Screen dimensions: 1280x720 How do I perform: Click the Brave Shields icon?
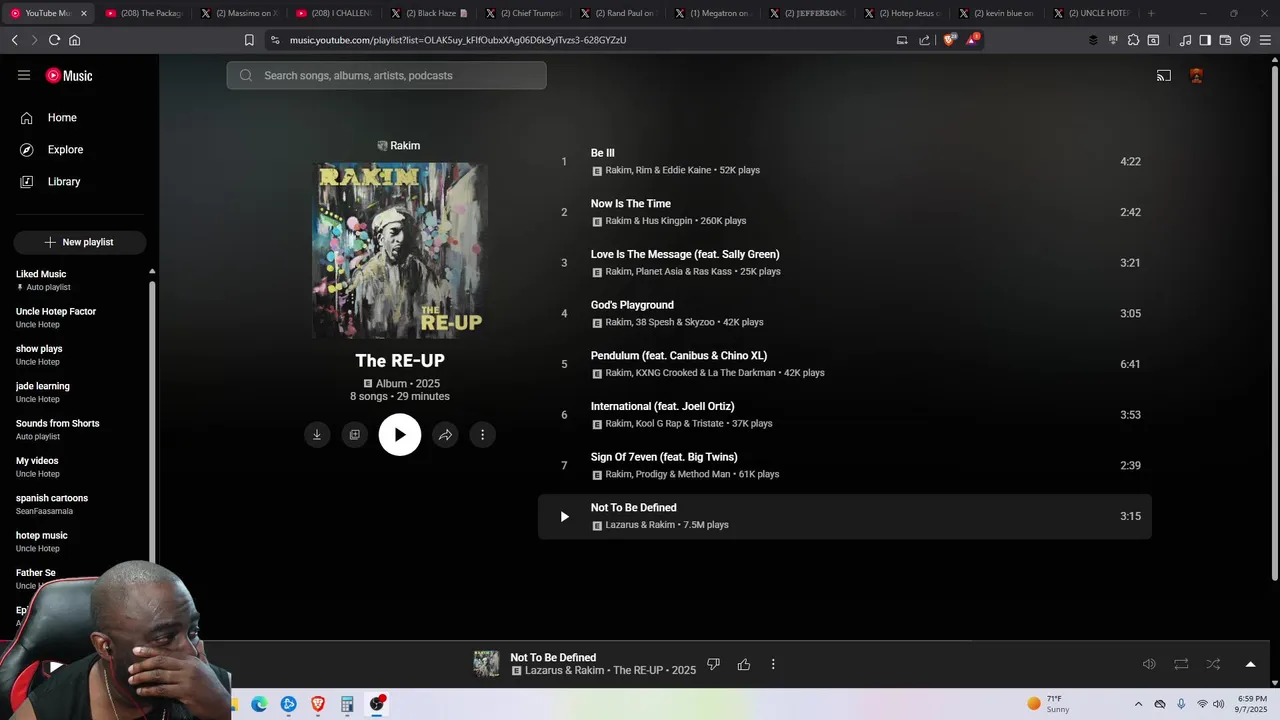click(x=948, y=40)
